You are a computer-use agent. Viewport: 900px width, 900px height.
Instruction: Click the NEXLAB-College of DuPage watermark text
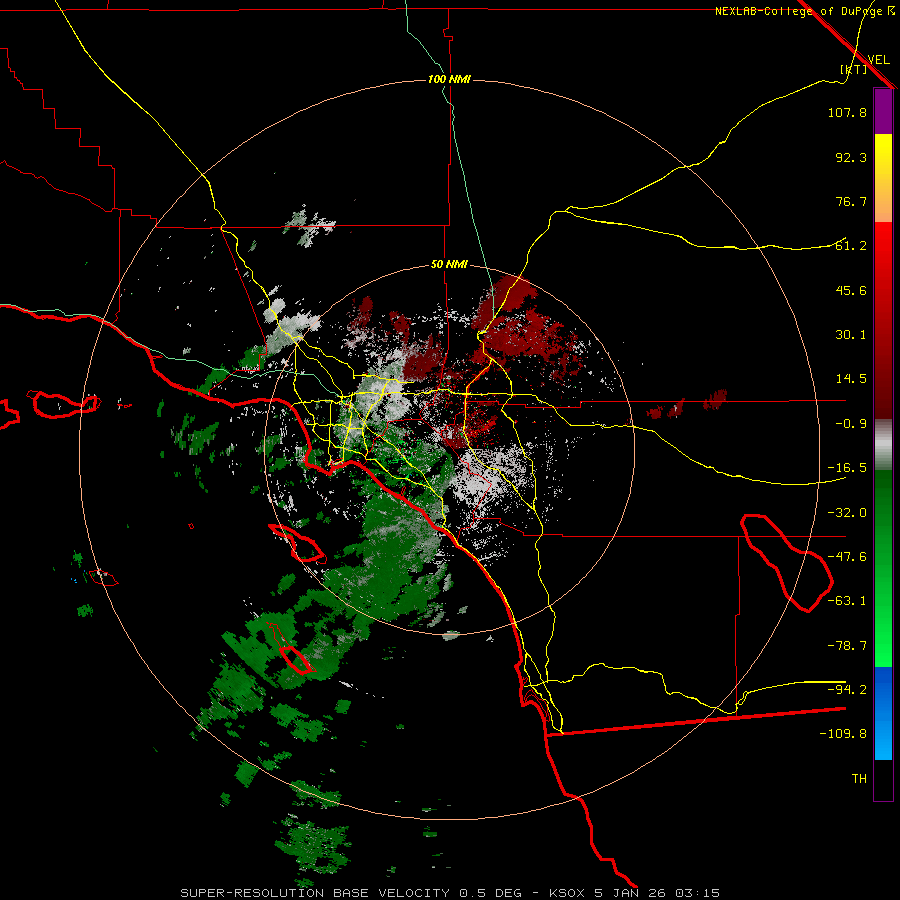tap(805, 11)
